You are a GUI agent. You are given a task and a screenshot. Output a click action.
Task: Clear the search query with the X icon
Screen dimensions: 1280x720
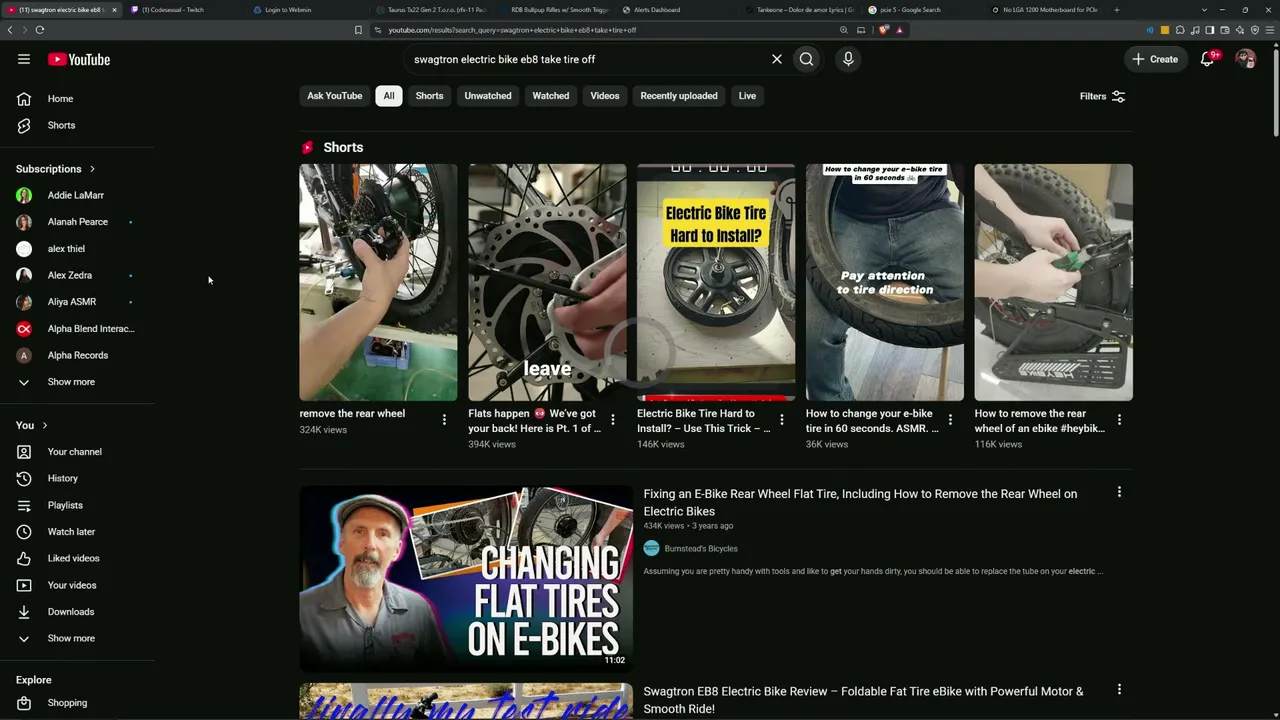tap(777, 59)
